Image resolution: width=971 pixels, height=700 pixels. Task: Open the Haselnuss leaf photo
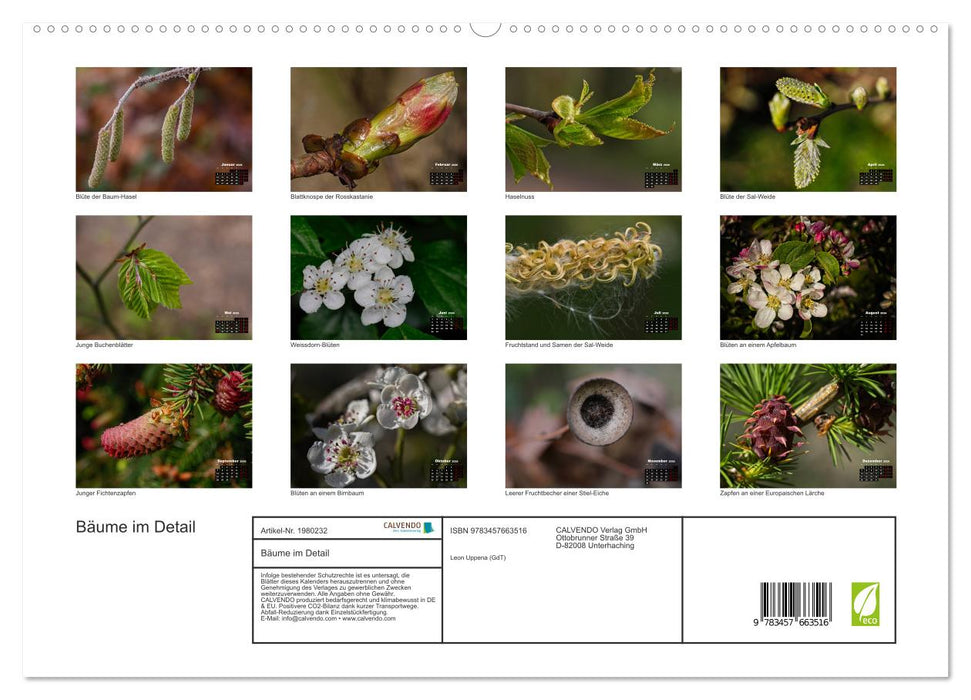pyautogui.click(x=593, y=129)
